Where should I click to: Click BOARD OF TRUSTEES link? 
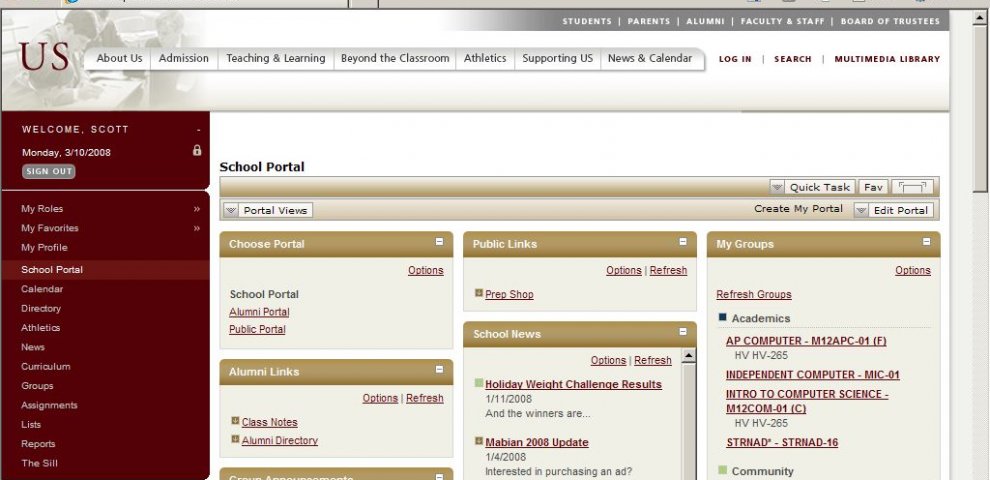tap(890, 21)
